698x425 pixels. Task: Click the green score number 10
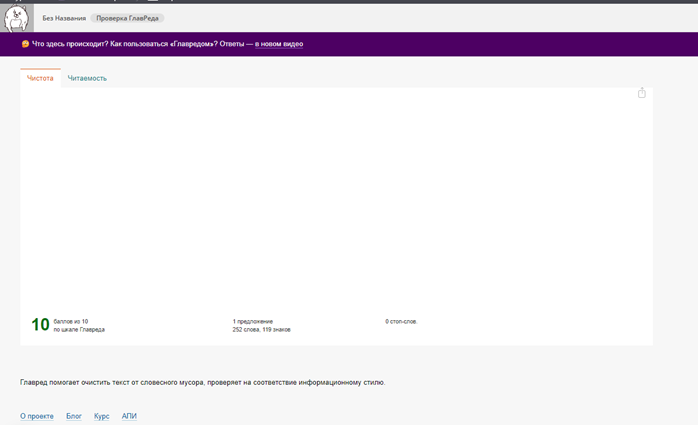pyautogui.click(x=40, y=325)
